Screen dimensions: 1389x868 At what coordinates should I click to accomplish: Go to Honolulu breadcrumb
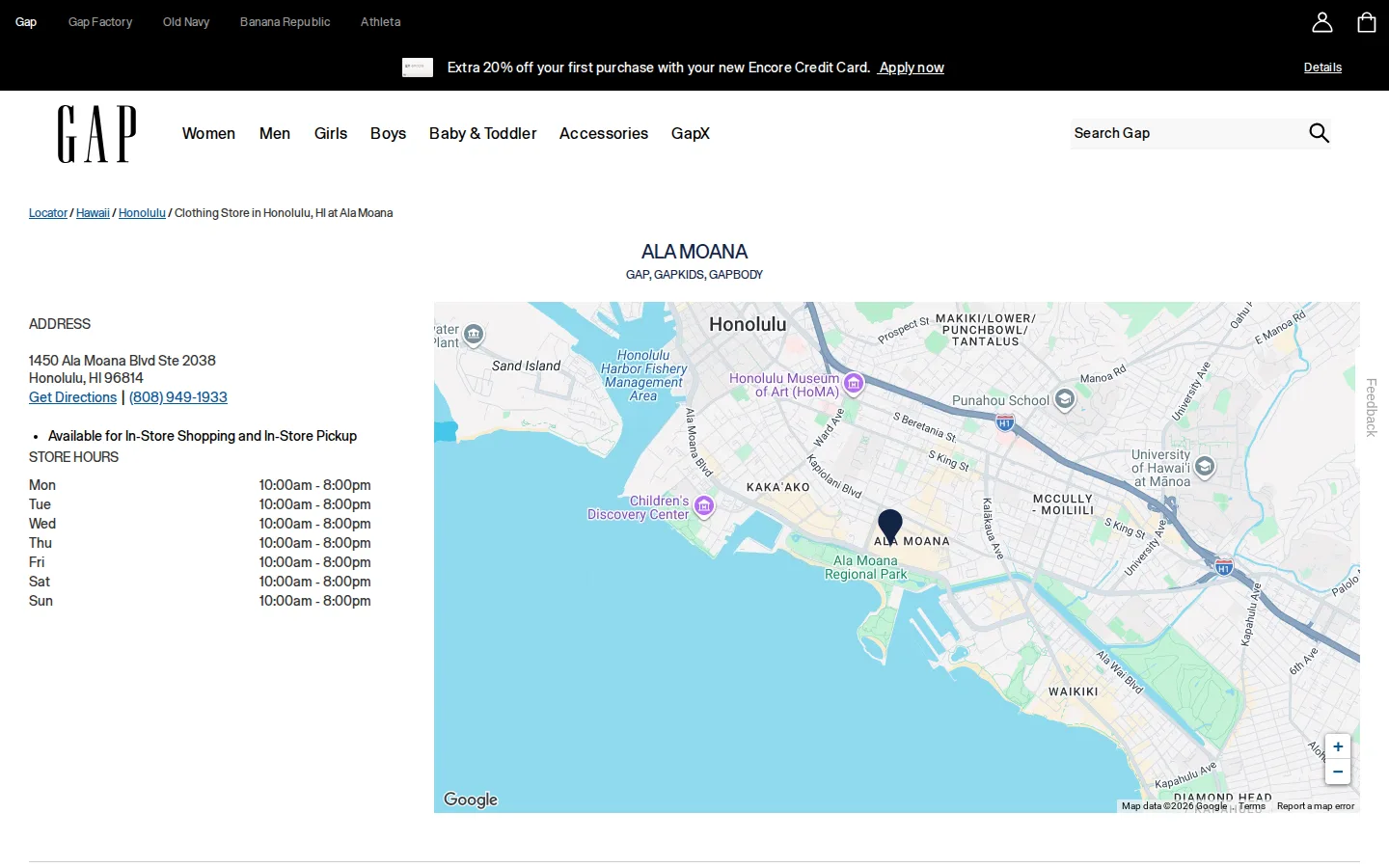[142, 213]
